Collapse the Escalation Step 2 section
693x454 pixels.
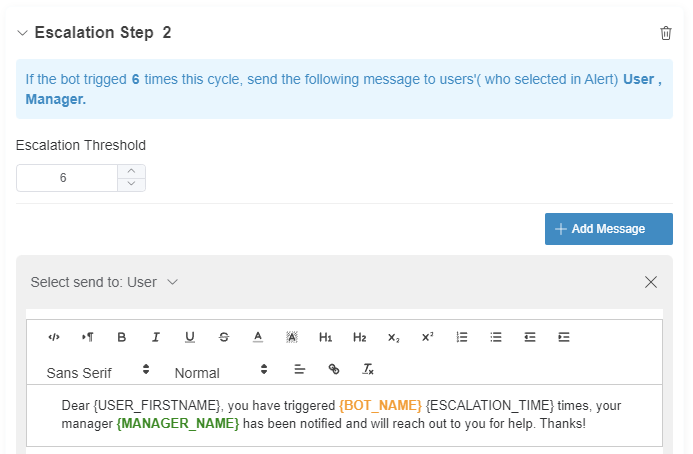[22, 33]
